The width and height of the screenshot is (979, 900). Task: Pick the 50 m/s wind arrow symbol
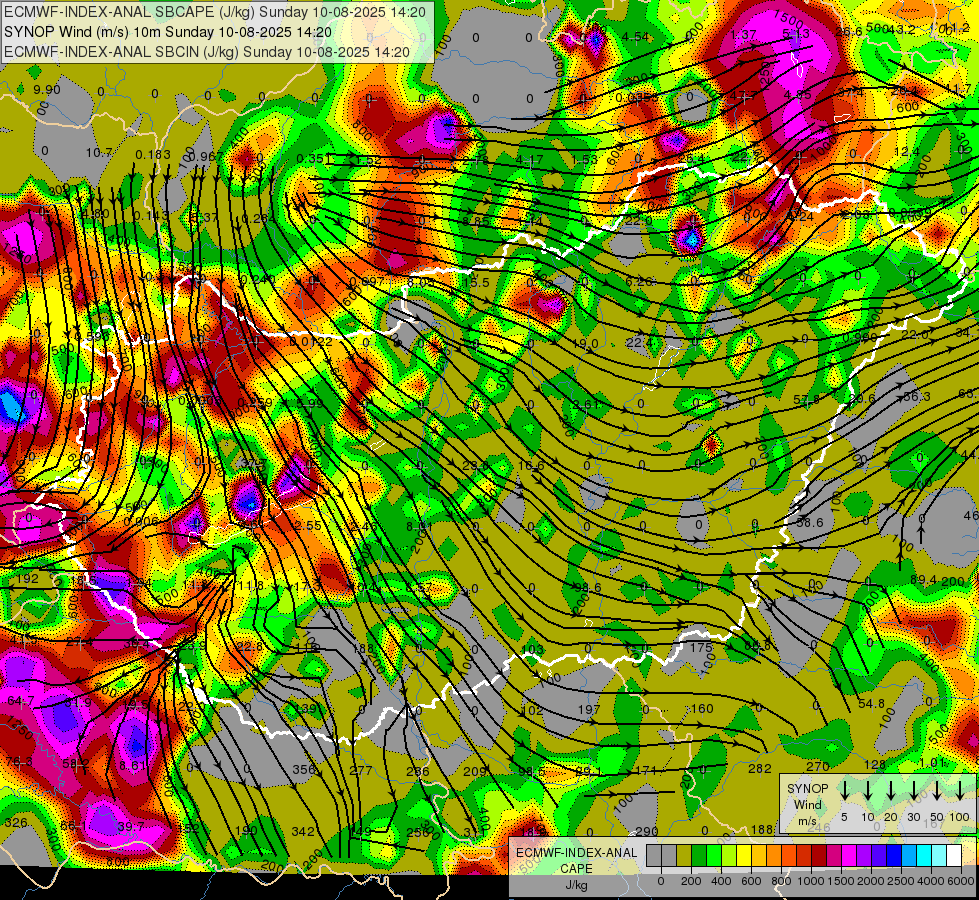tap(937, 791)
